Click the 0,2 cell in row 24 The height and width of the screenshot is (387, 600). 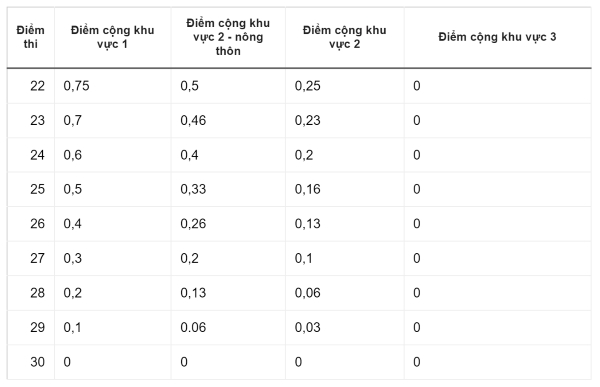[x=344, y=155]
